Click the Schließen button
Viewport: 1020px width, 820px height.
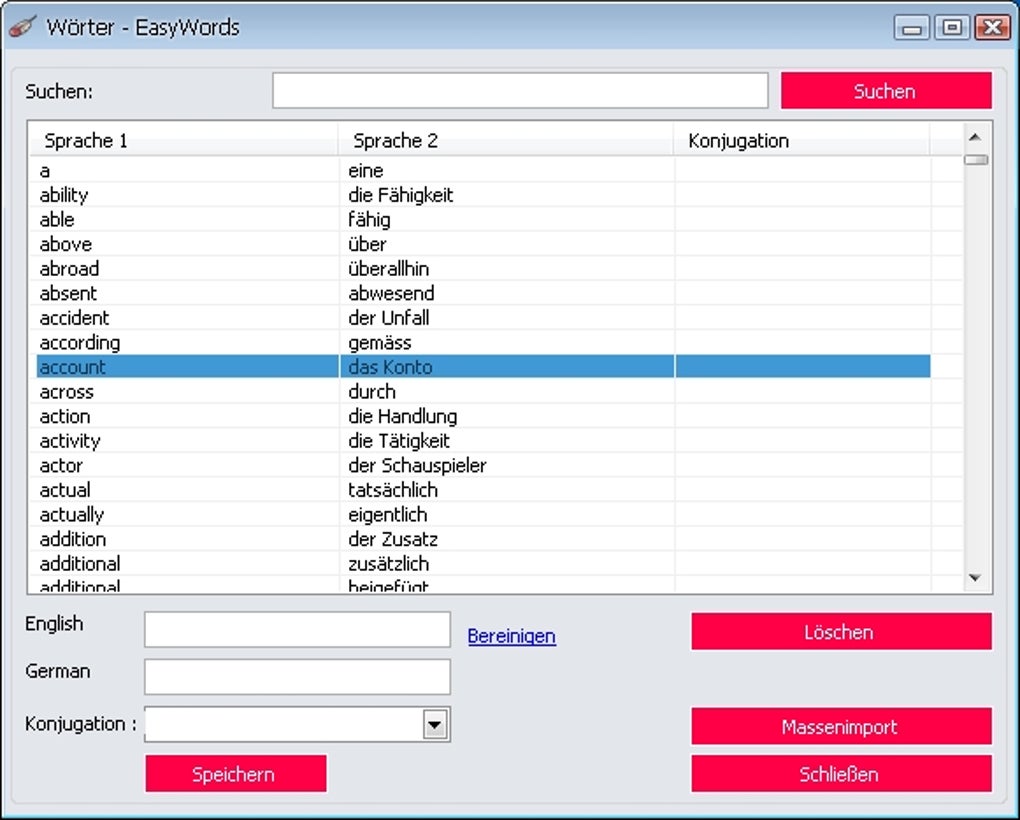pos(841,774)
